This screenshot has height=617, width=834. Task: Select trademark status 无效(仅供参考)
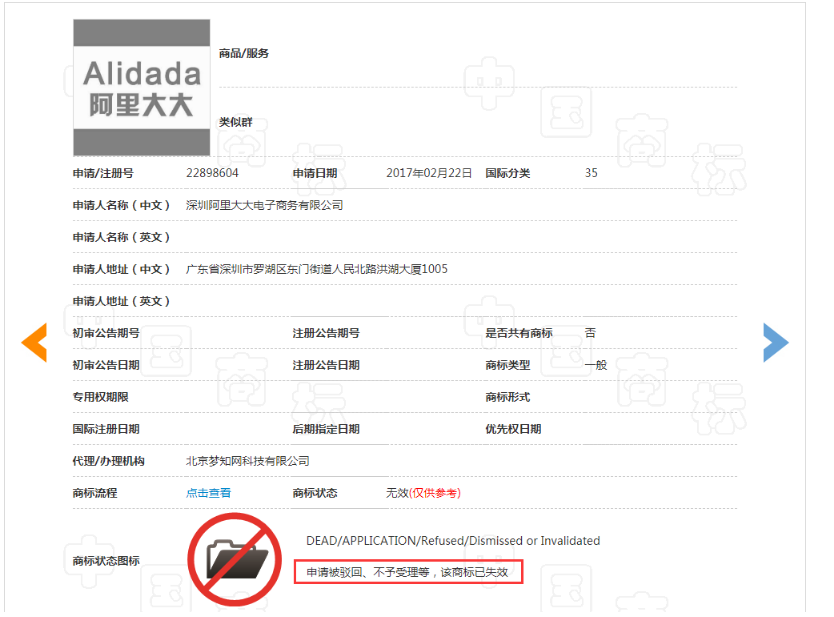[423, 493]
